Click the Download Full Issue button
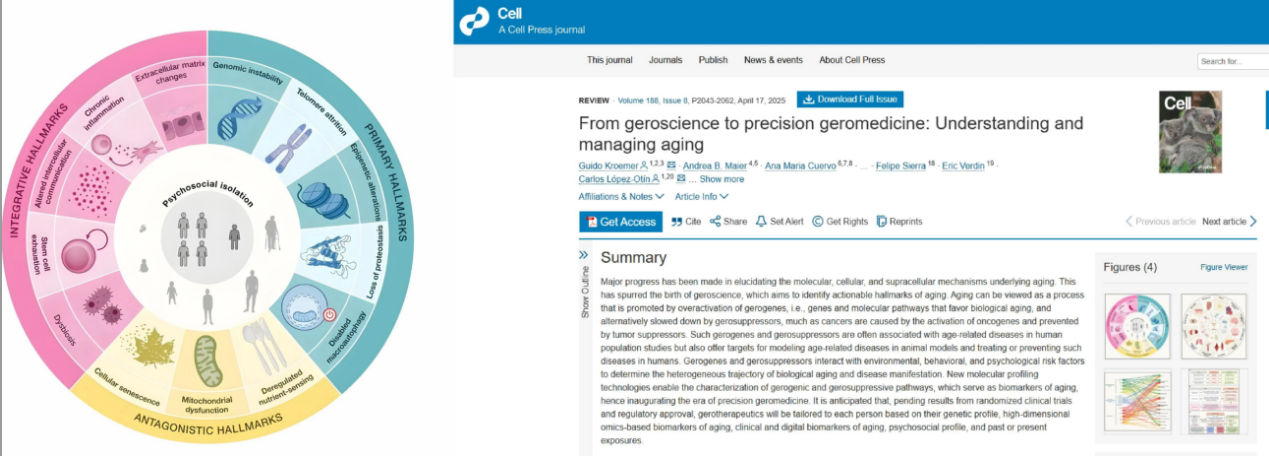1269x456 pixels. pos(850,99)
